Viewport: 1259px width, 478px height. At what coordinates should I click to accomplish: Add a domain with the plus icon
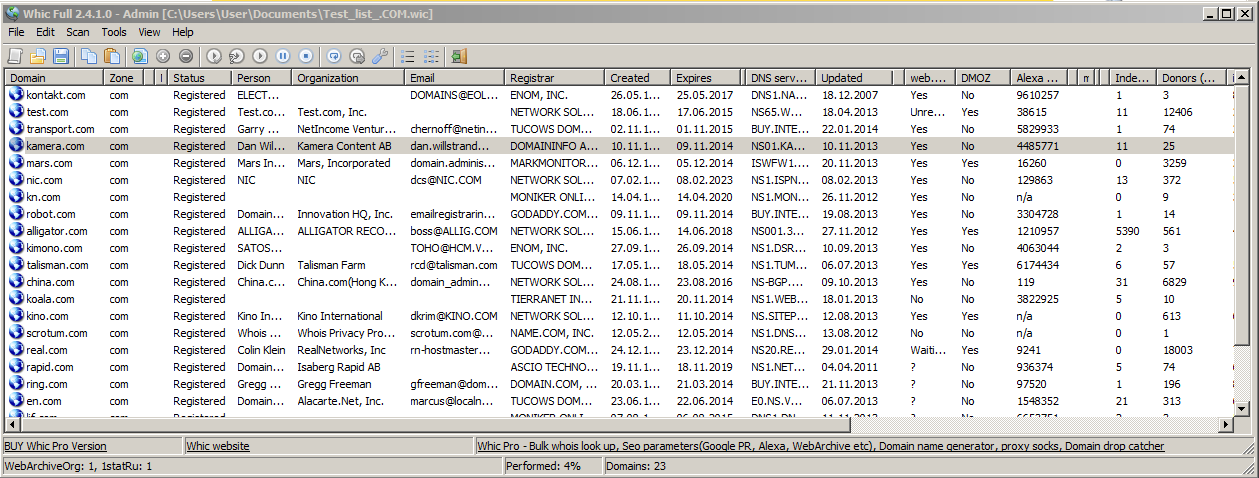163,56
